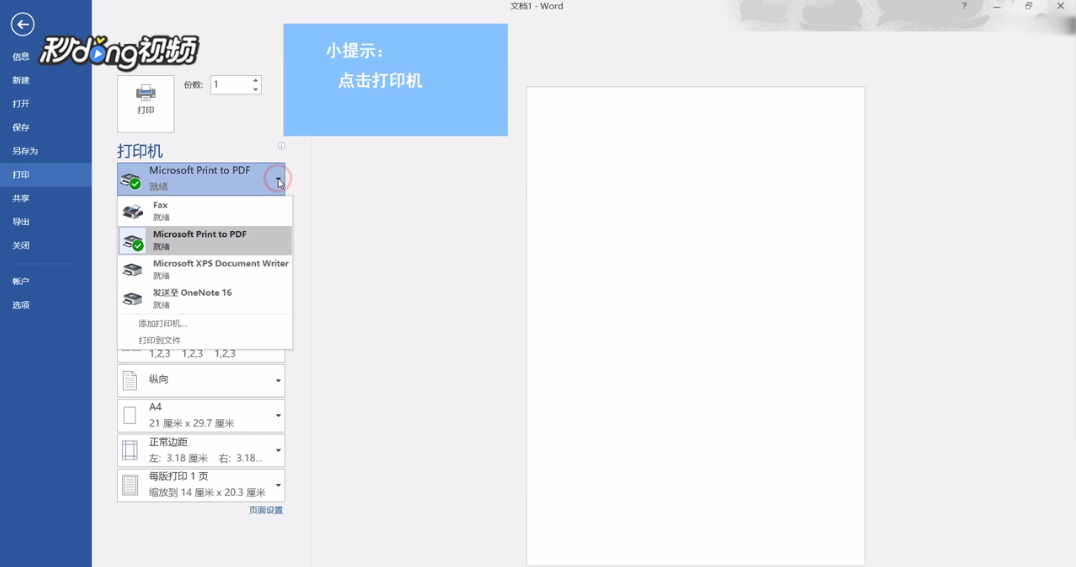
Task: Click the Print button with printer icon
Action: pos(145,104)
